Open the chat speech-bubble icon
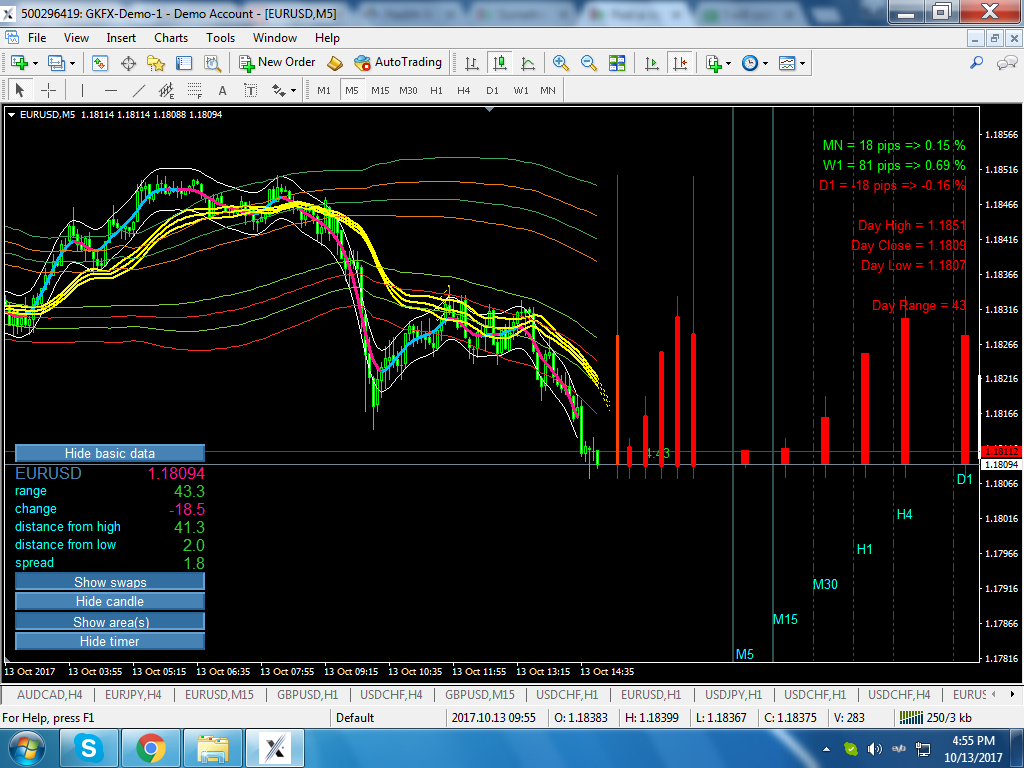1024x768 pixels. pyautogui.click(x=1006, y=63)
